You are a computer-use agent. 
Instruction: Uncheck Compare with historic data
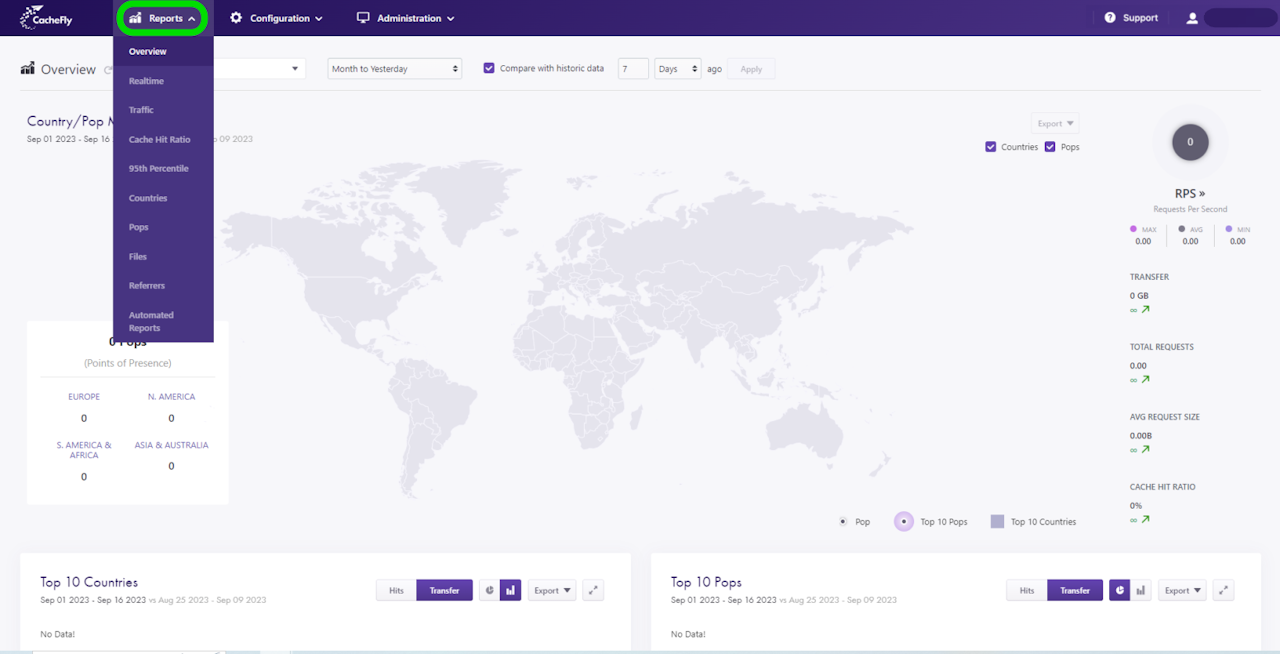[489, 69]
